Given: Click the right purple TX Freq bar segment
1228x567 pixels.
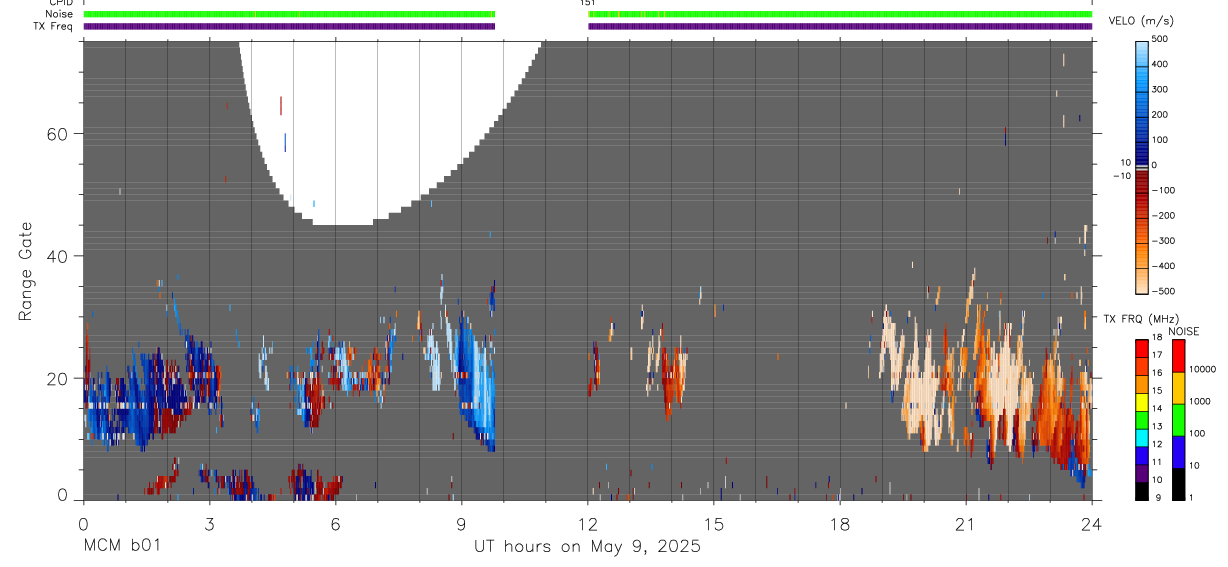Looking at the screenshot, I should pyautogui.click(x=840, y=26).
